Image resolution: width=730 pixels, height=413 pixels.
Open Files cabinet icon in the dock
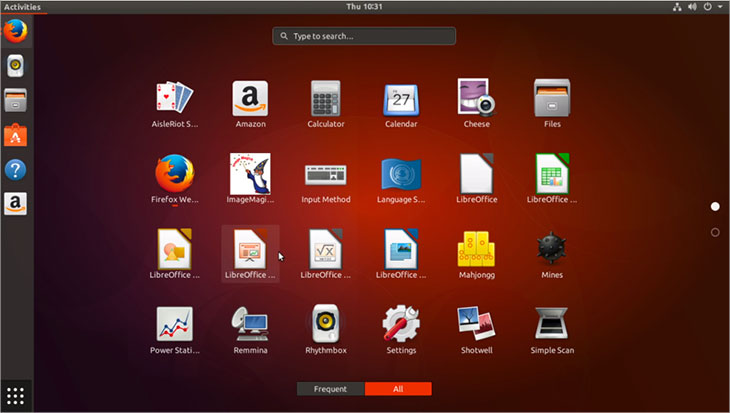16,100
